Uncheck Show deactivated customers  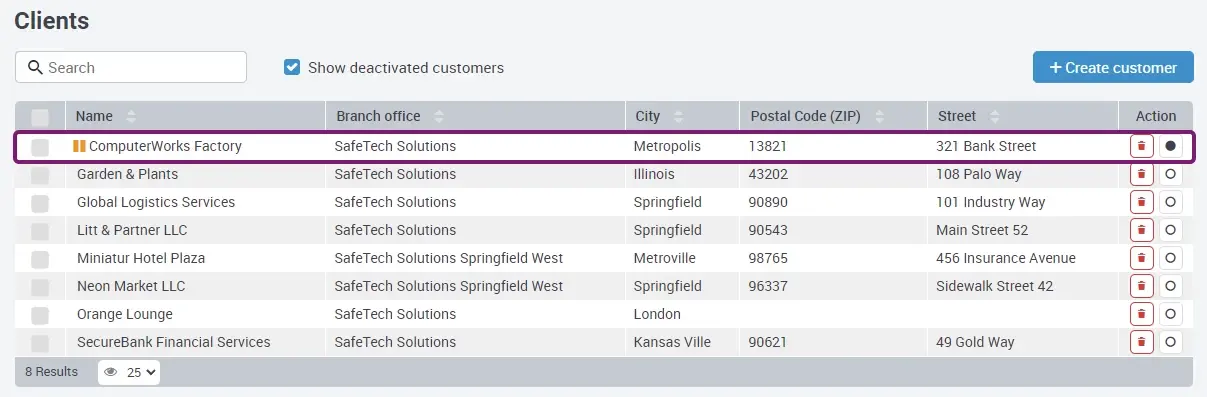(x=292, y=67)
